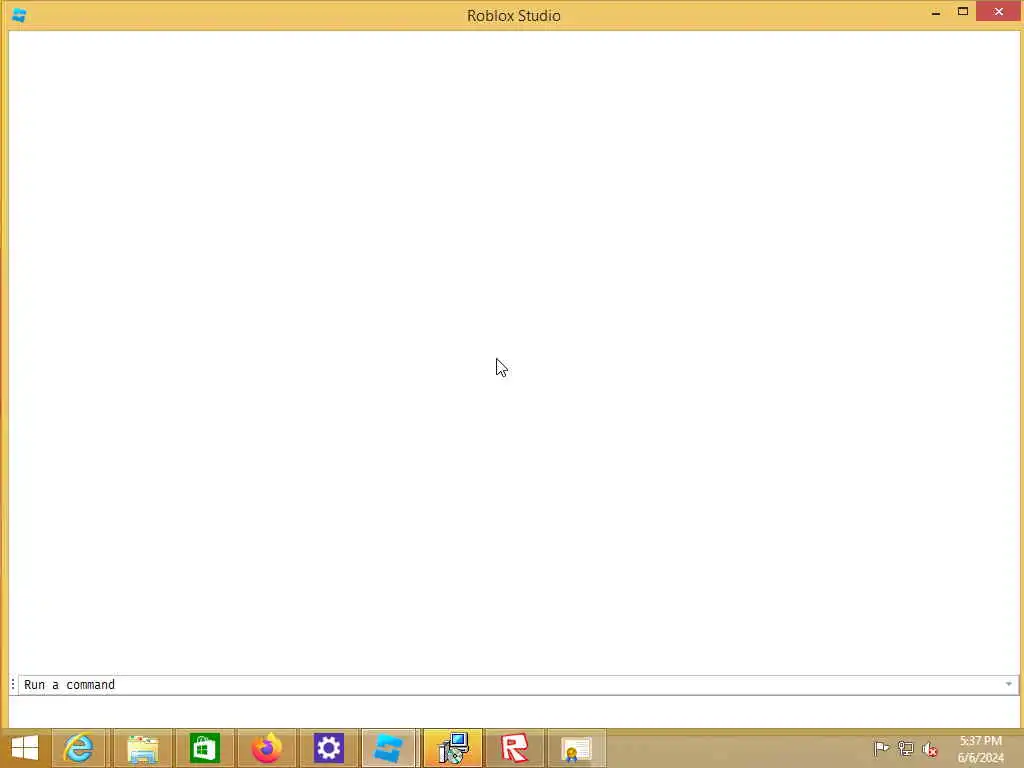Close the Roblox Studio window
This screenshot has width=1024, height=768.
[x=999, y=11]
